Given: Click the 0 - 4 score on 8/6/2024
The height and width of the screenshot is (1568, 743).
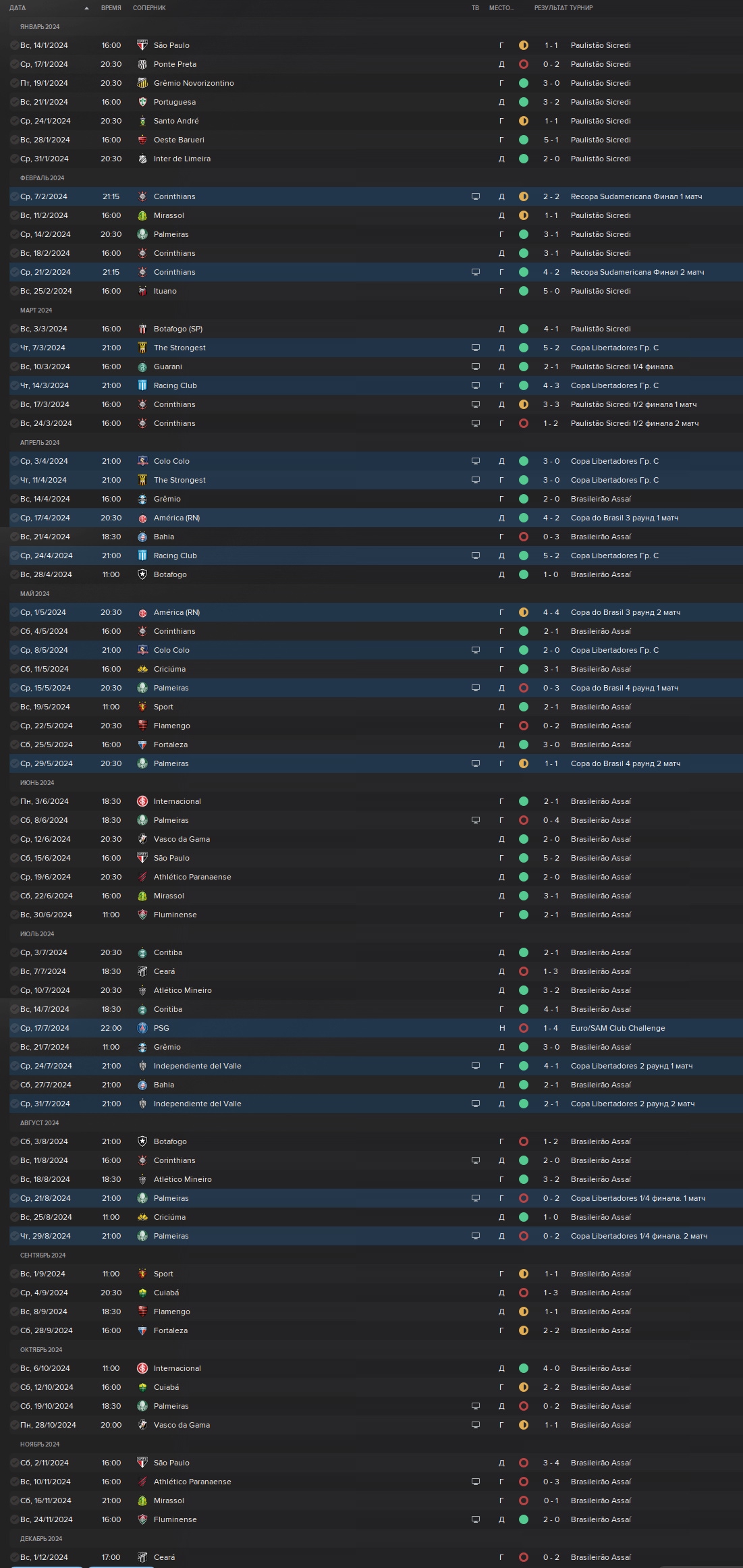Looking at the screenshot, I should pyautogui.click(x=551, y=820).
